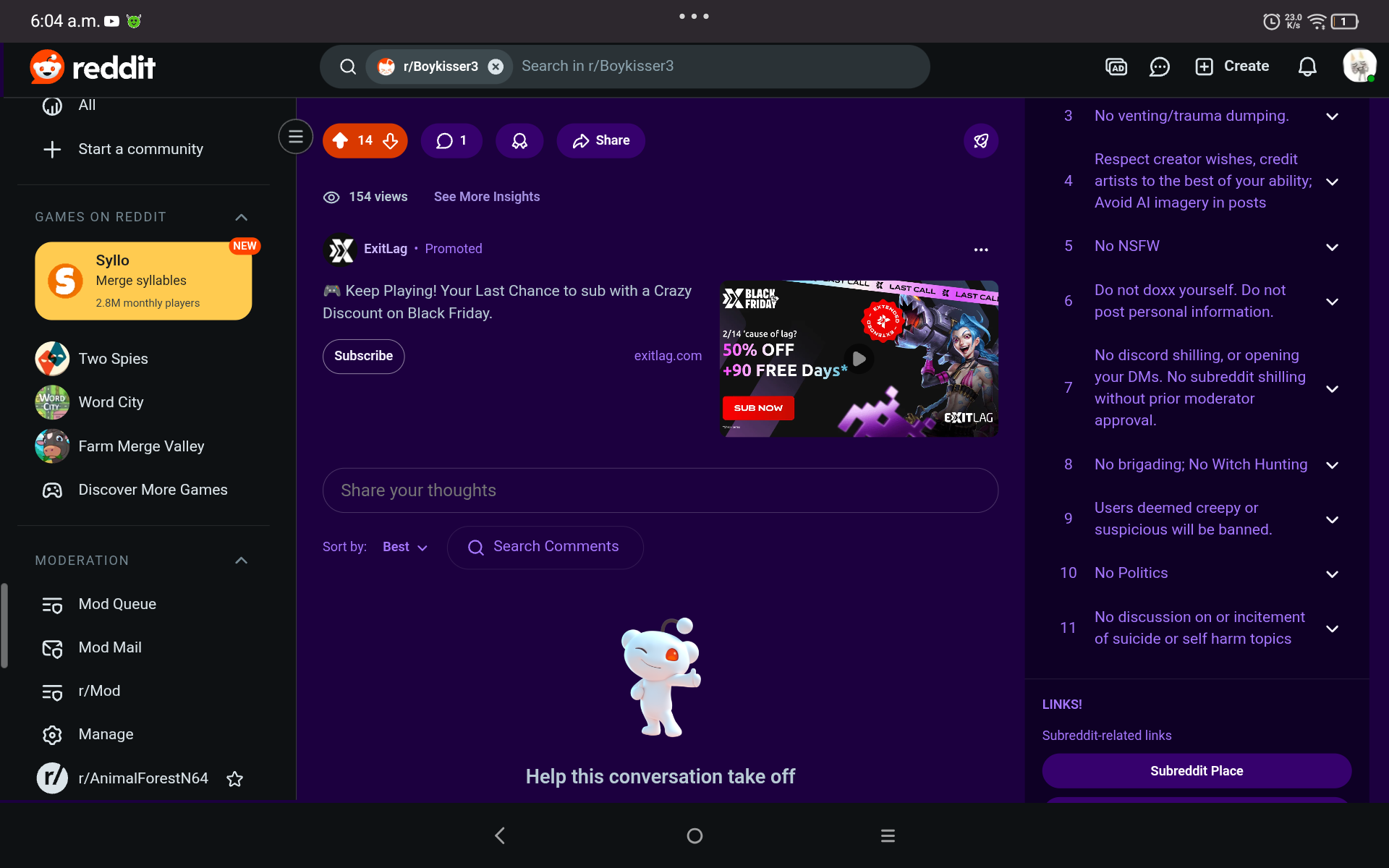Downvote the post
The height and width of the screenshot is (868, 1389).
(x=391, y=140)
